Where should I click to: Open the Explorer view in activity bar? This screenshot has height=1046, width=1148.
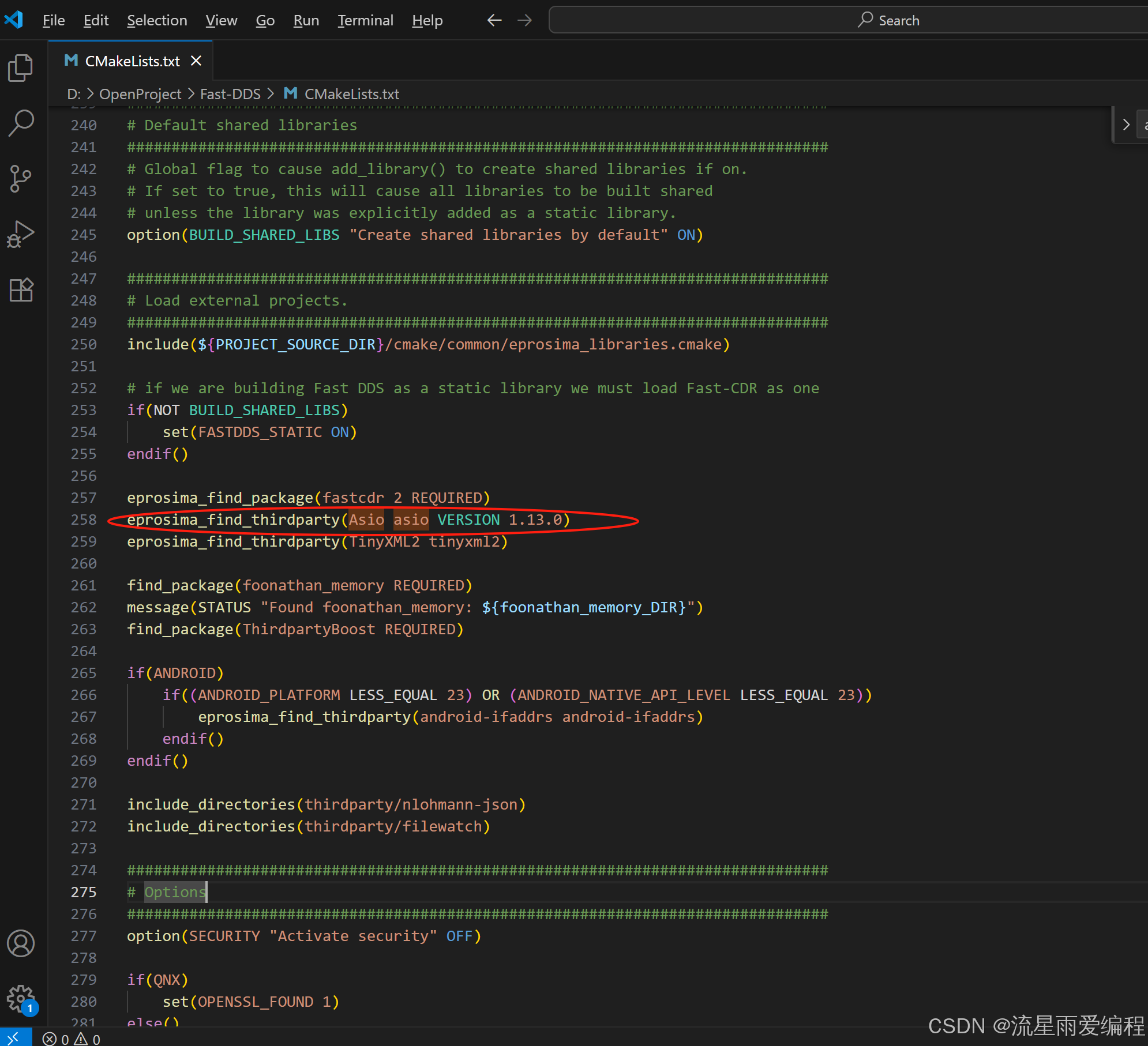21,68
